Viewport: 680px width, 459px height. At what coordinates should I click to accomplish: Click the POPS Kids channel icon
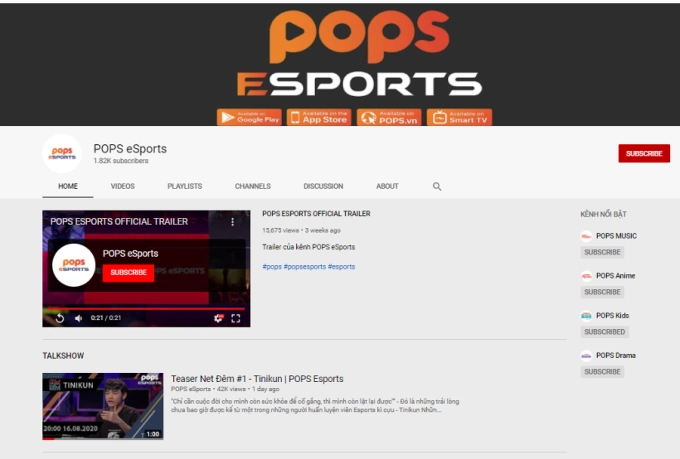586,316
